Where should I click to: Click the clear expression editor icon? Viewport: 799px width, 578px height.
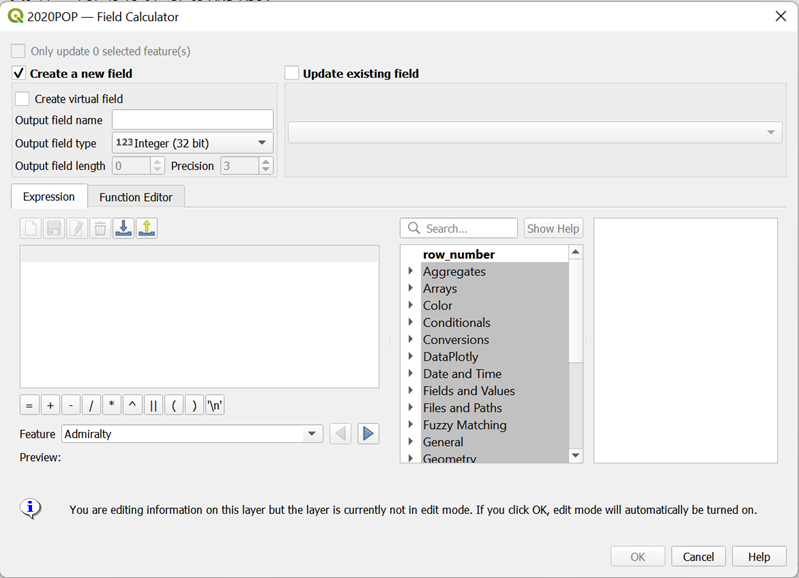pyautogui.click(x=31, y=228)
